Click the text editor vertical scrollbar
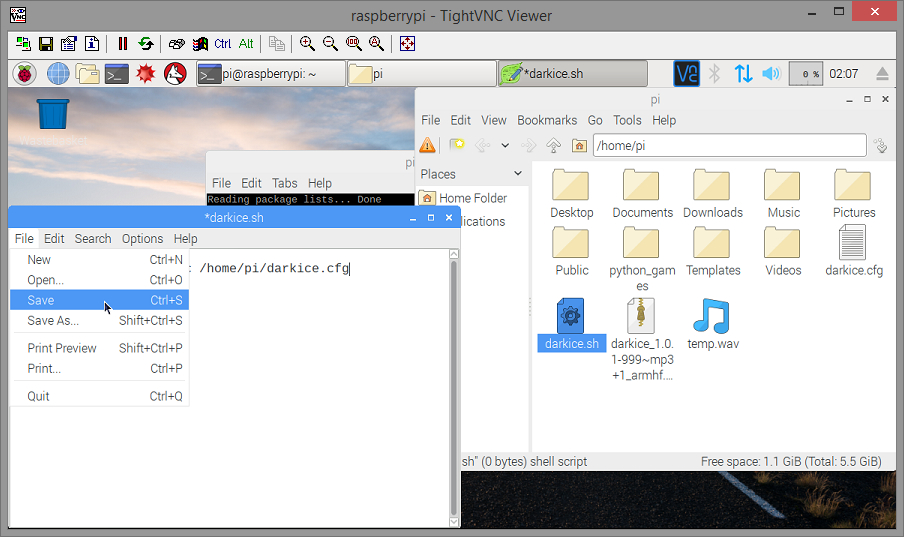The image size is (904, 537). [454, 388]
